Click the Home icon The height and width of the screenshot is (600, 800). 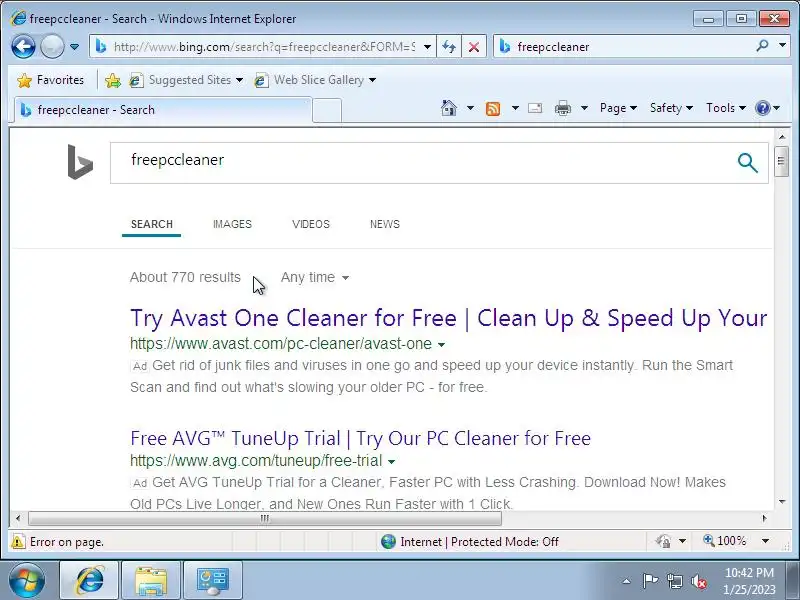pyautogui.click(x=449, y=108)
